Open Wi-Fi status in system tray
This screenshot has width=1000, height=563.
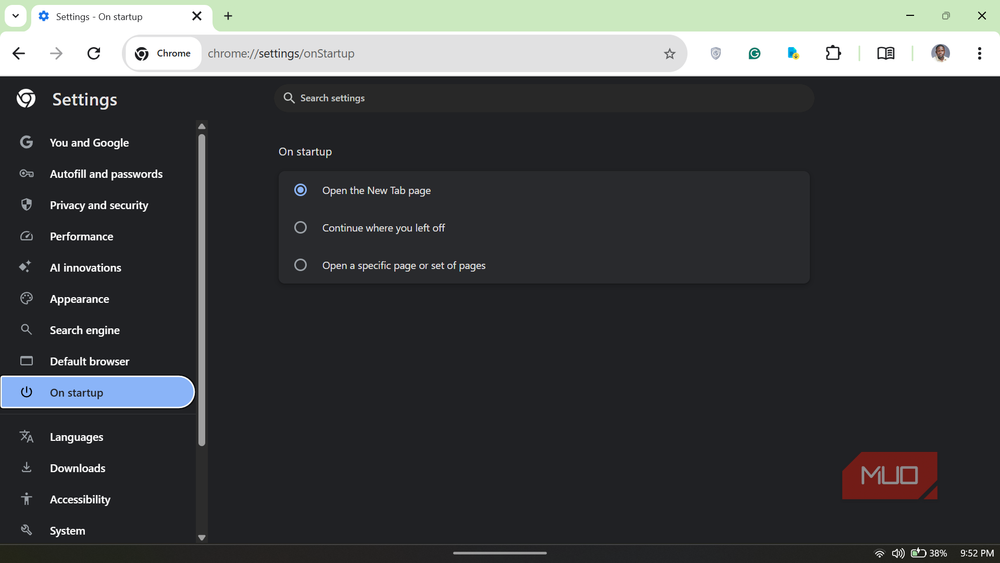[x=879, y=553]
